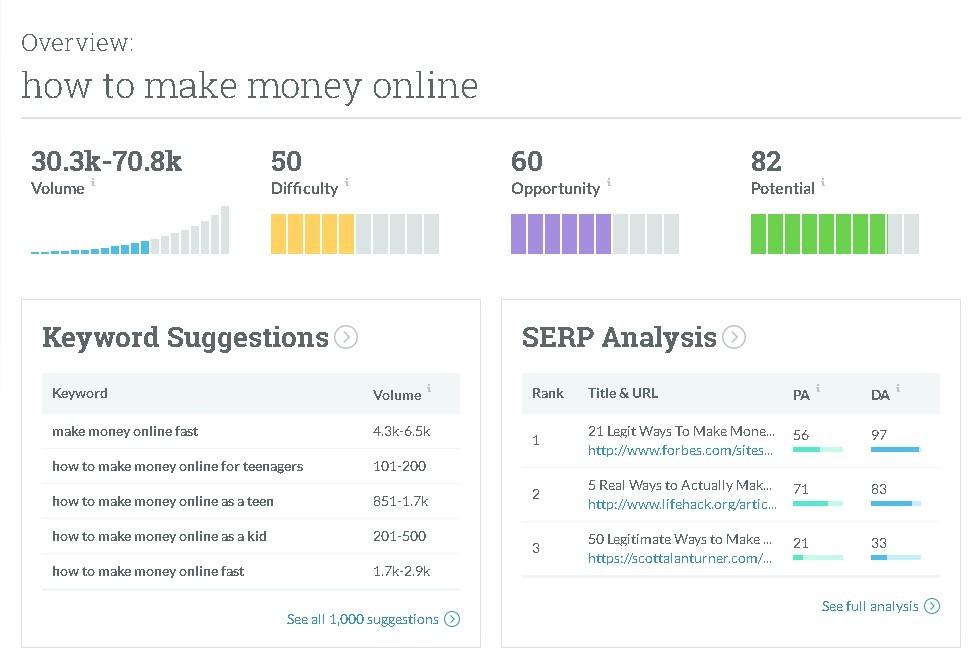Click arrow icon after See full analysis

point(932,606)
